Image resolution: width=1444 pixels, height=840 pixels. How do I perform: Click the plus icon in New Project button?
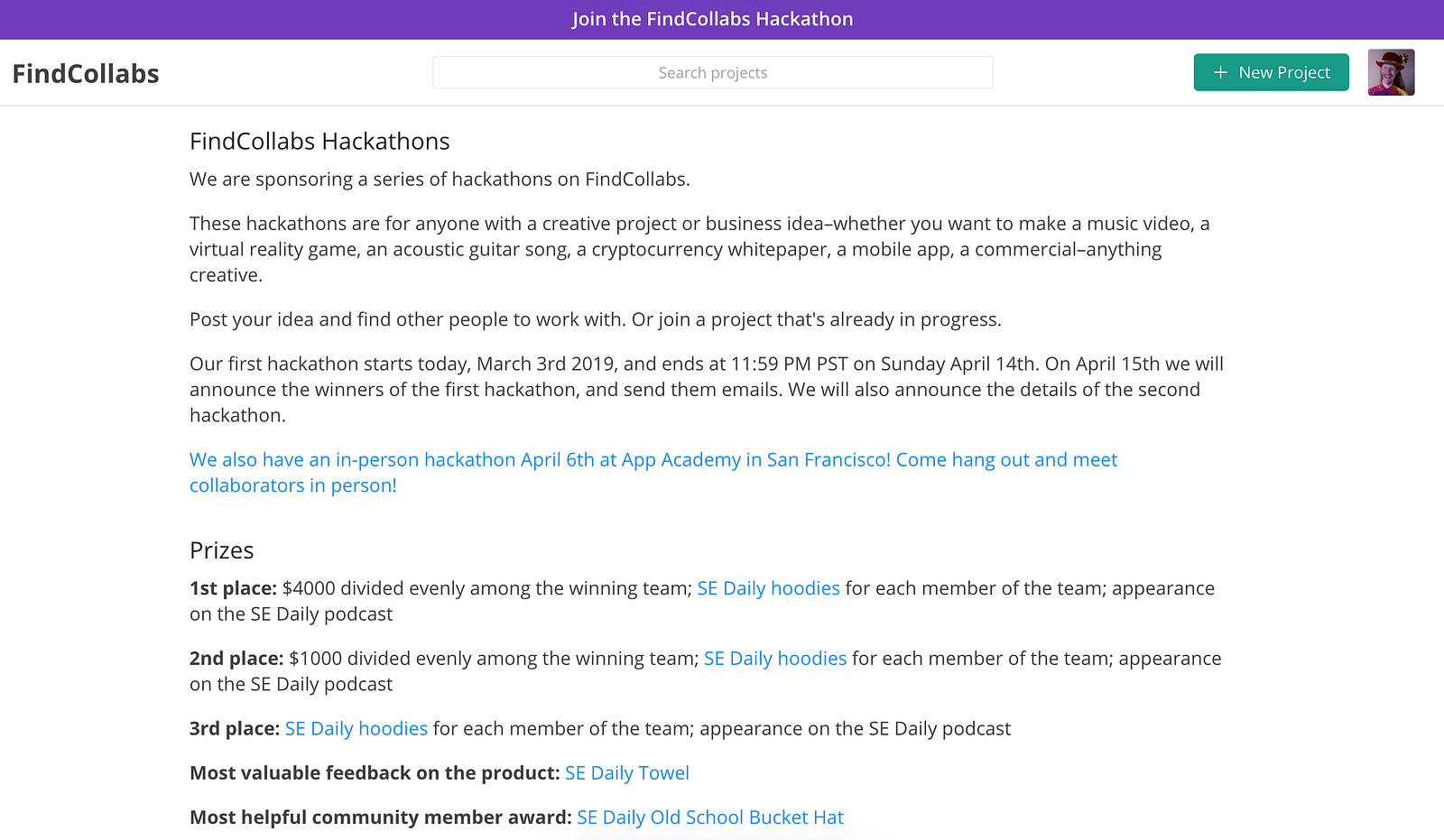(1220, 72)
